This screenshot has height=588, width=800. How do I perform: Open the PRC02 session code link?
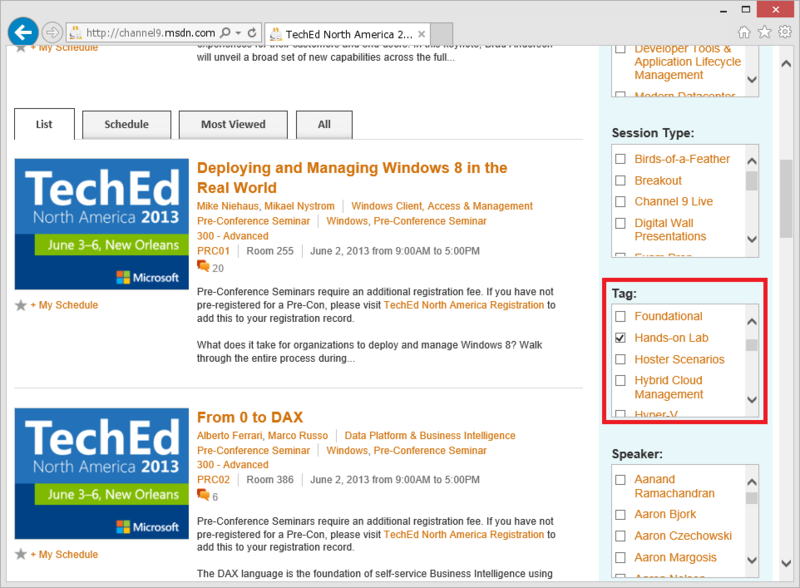coord(213,480)
